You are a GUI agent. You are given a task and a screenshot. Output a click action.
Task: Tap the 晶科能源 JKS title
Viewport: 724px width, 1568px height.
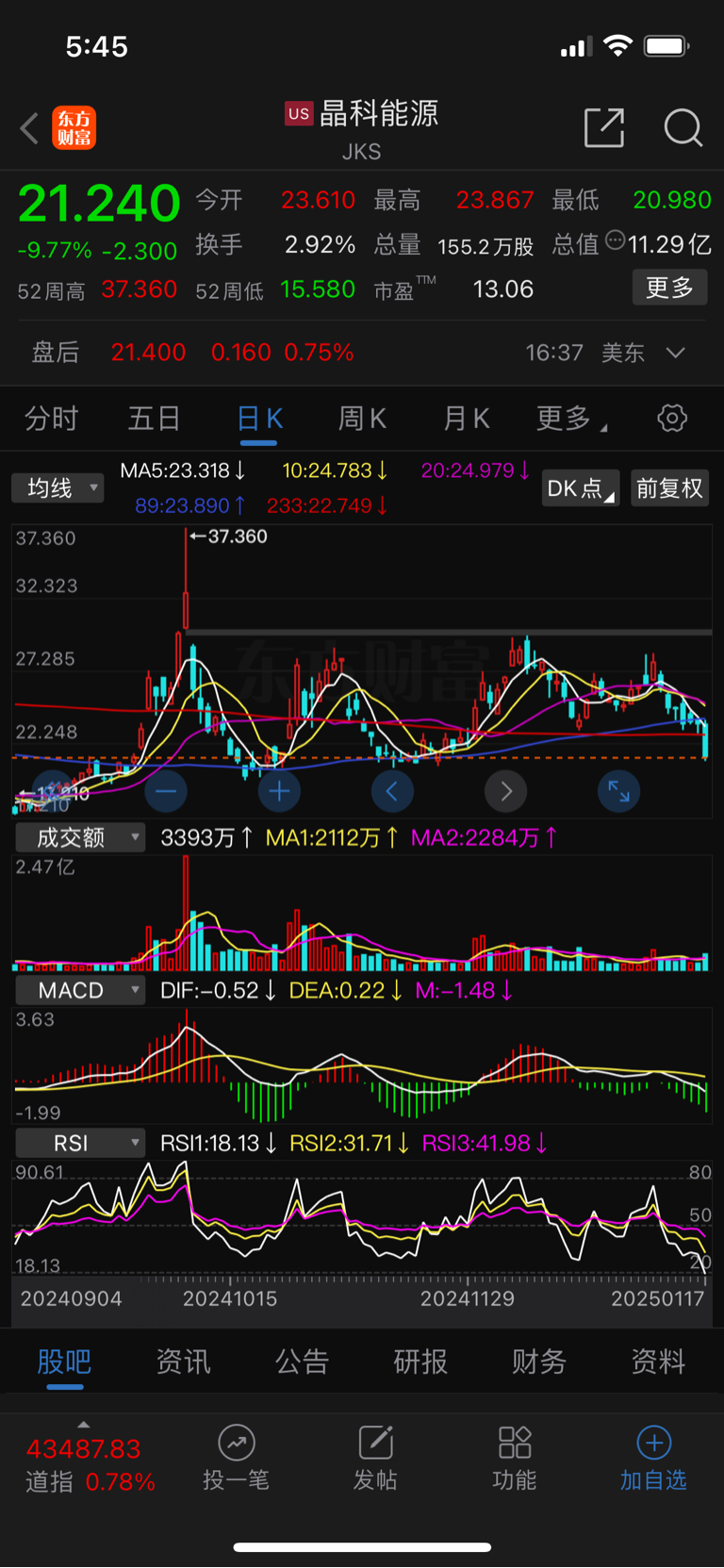(362, 128)
